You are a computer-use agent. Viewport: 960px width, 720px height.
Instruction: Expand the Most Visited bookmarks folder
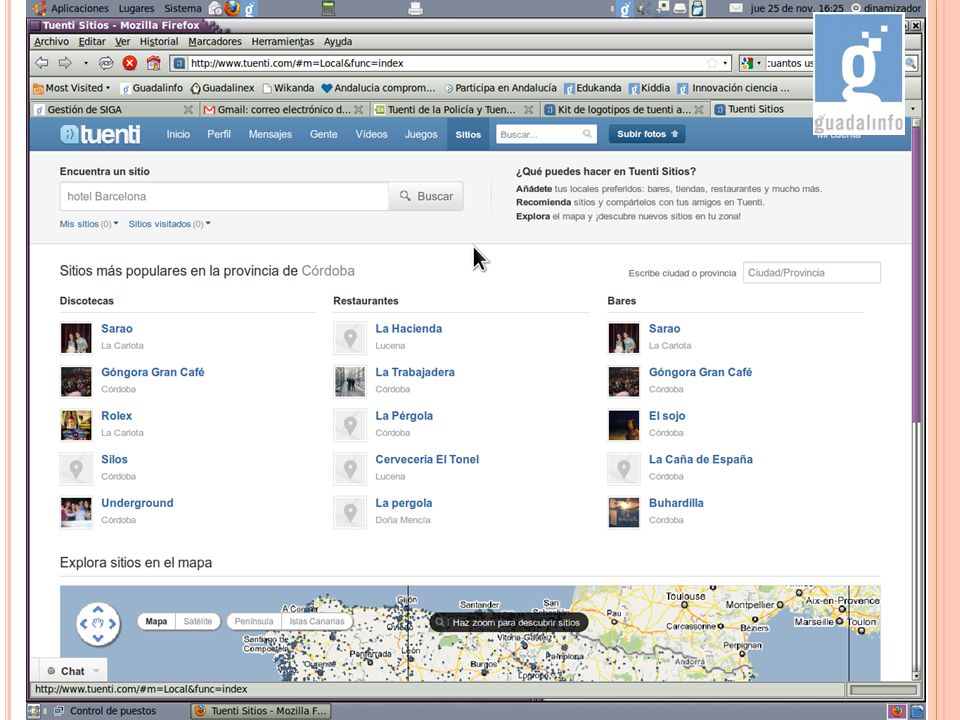(72, 88)
